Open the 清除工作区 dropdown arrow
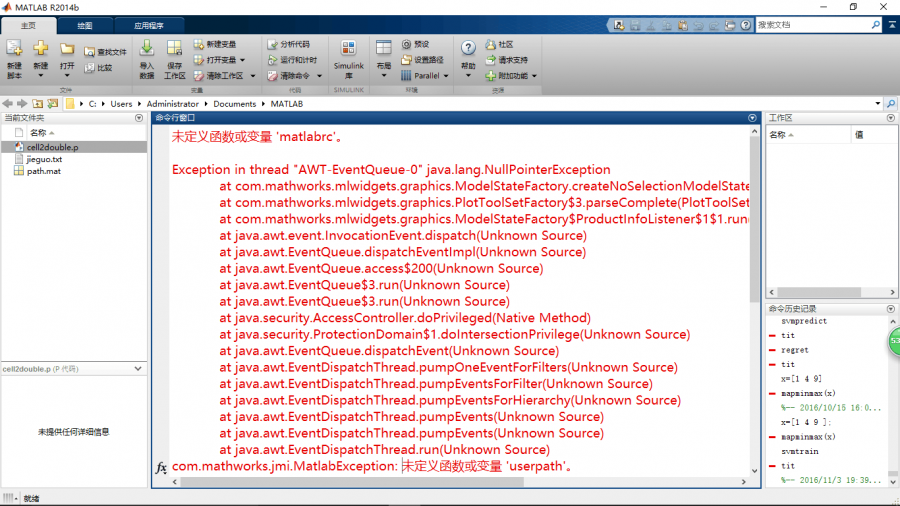Viewport: 900px width, 506px height. (x=253, y=76)
